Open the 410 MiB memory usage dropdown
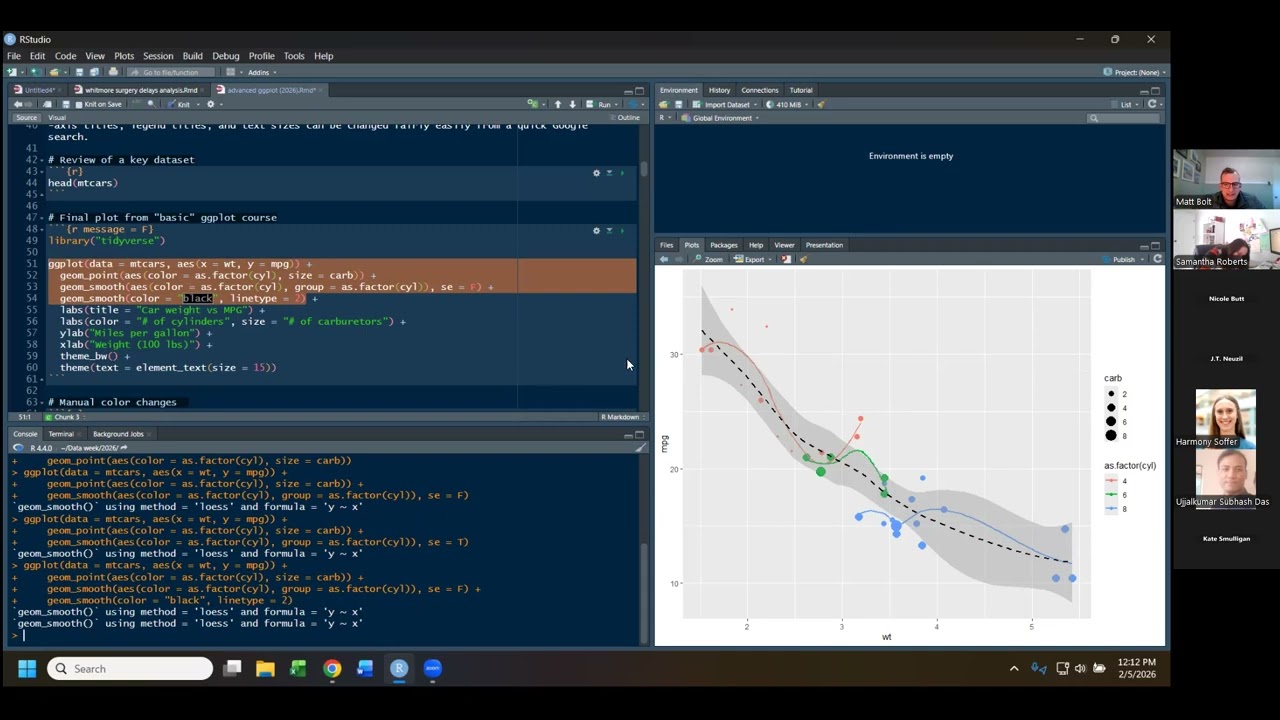The height and width of the screenshot is (720, 1280). pyautogui.click(x=787, y=104)
